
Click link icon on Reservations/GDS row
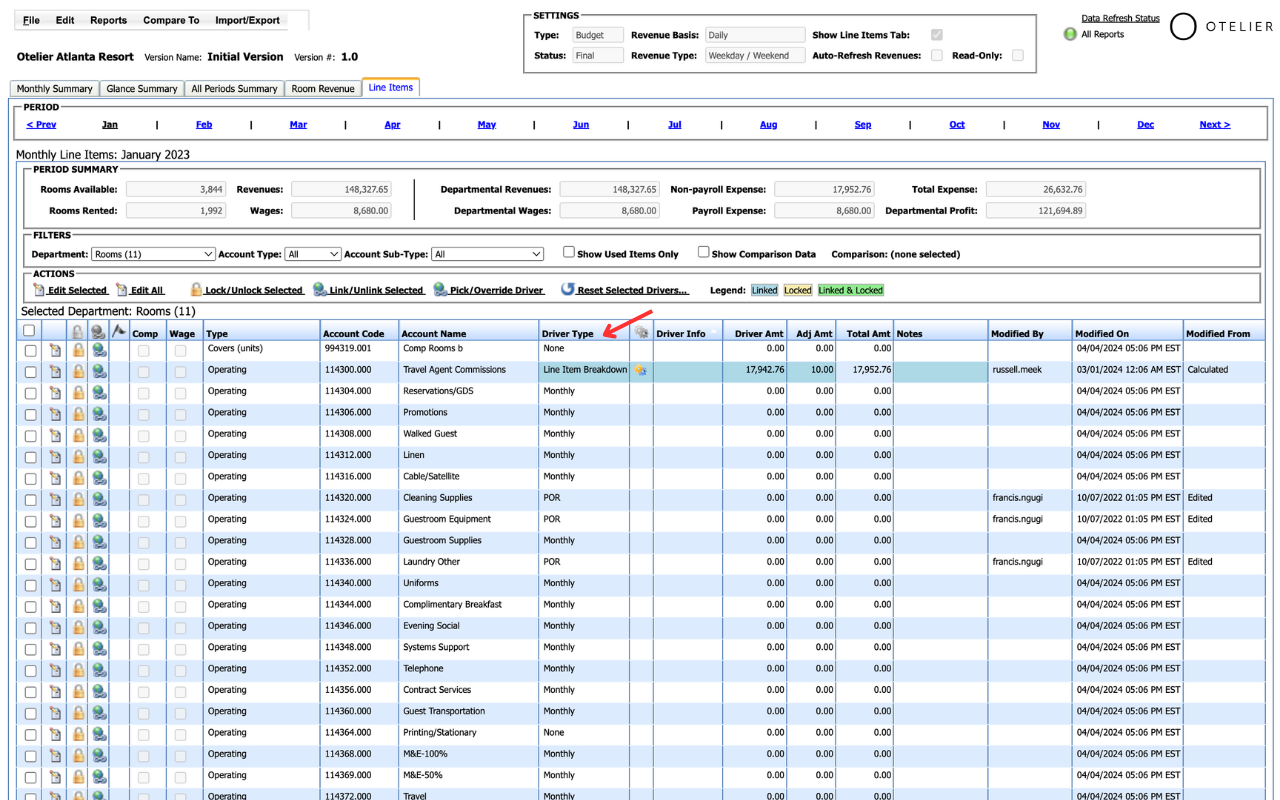click(99, 393)
